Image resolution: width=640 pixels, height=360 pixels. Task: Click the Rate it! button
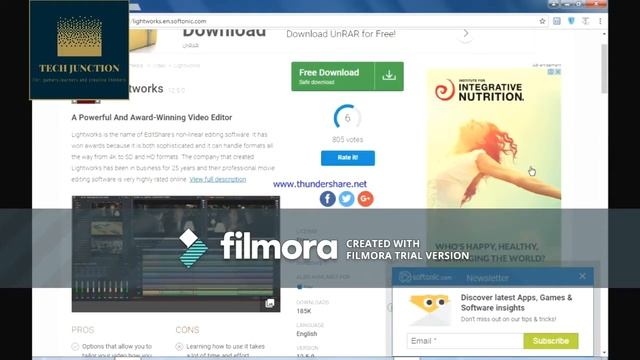point(348,158)
